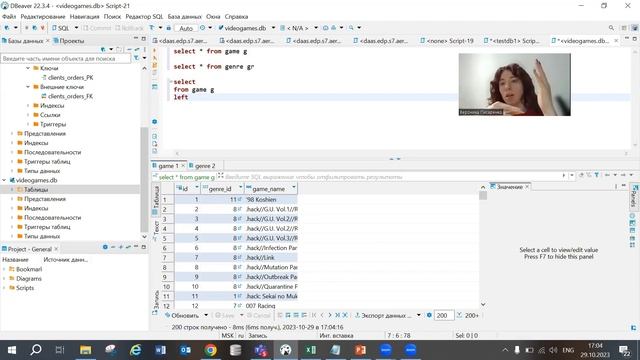This screenshot has height=360, width=640.
Task: Click the .hack//Link cell
Action: 271,258
